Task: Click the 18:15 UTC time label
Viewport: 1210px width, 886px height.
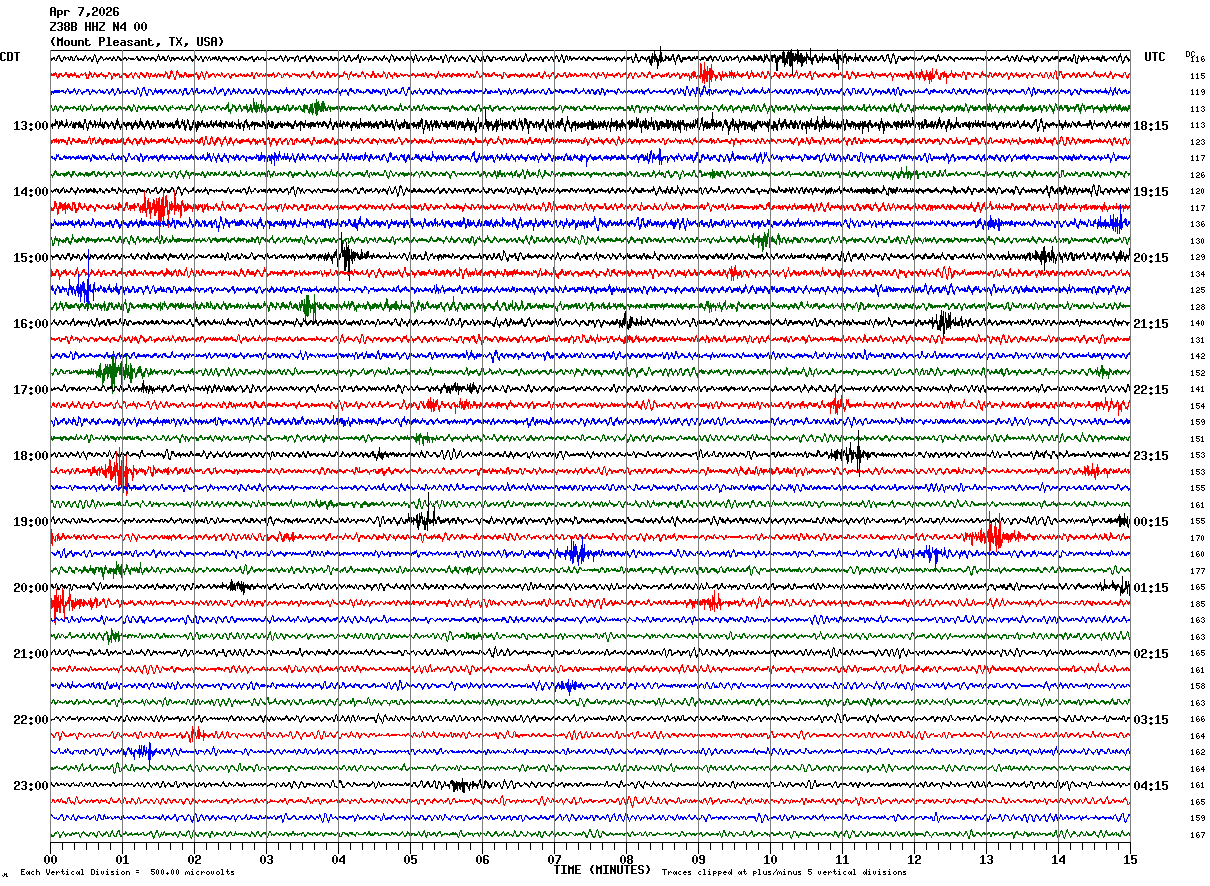Action: [1151, 126]
